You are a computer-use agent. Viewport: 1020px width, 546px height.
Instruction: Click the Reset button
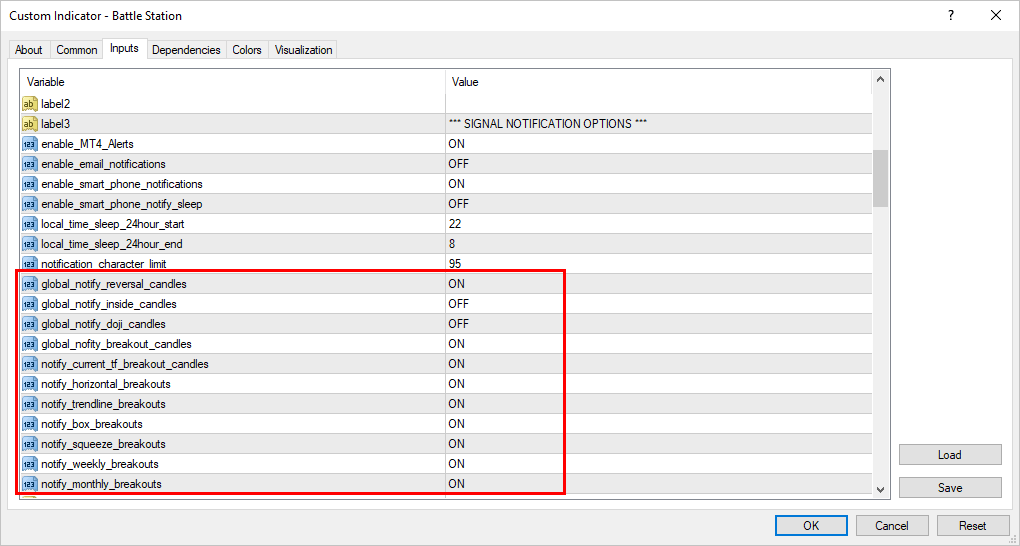973,526
